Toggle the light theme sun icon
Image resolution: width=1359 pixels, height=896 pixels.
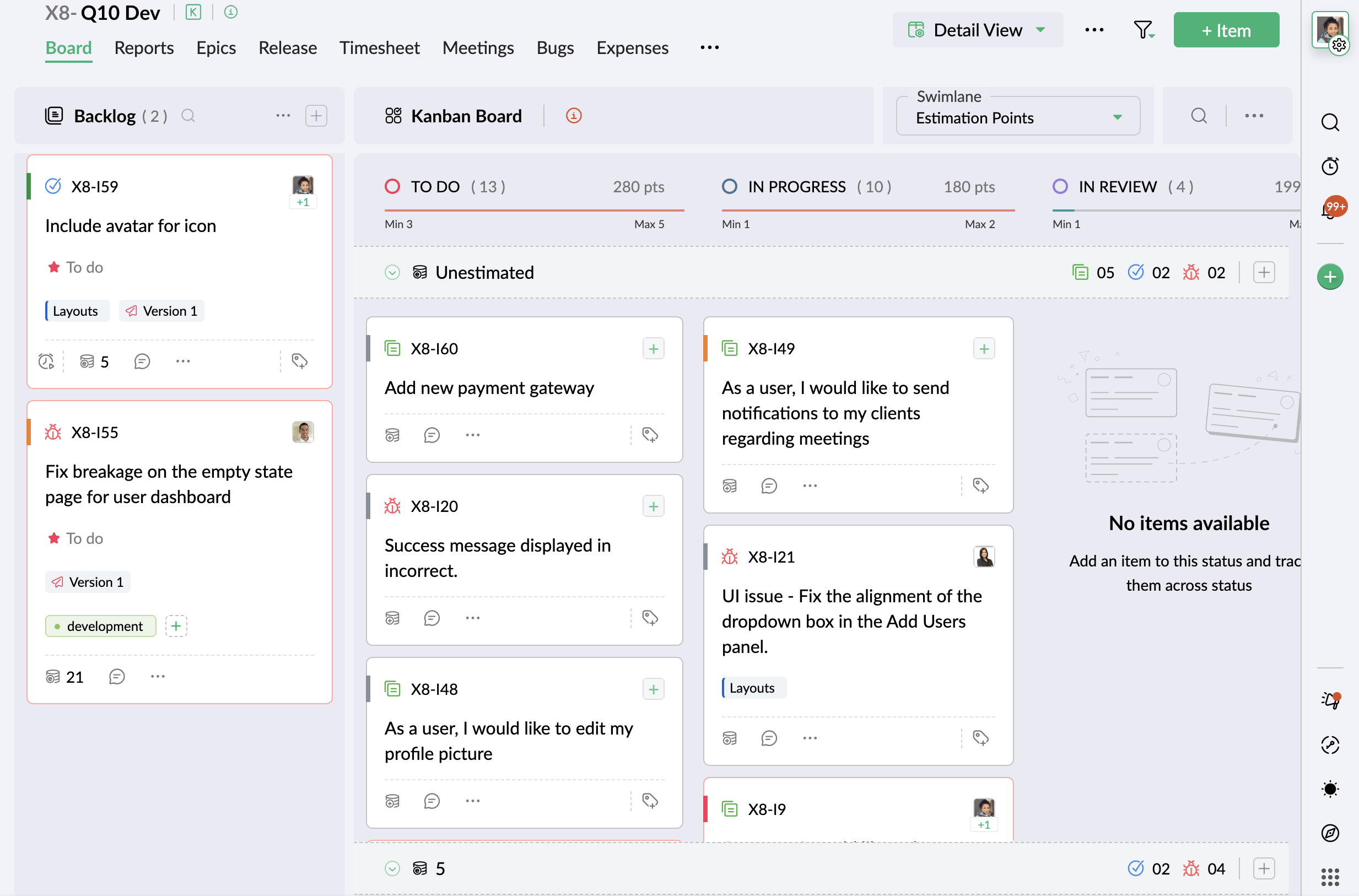1330,789
